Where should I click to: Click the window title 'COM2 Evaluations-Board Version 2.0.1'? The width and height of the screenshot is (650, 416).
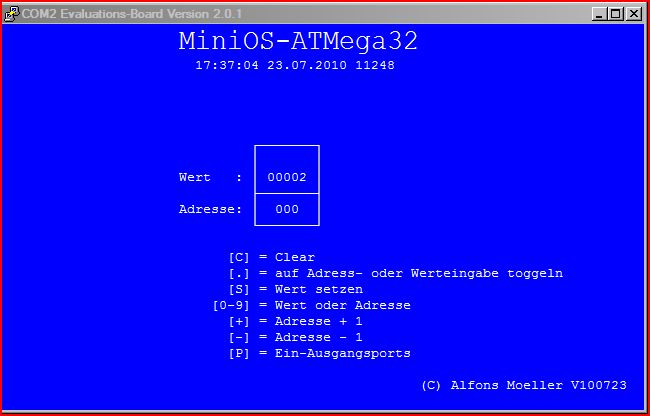[132, 14]
